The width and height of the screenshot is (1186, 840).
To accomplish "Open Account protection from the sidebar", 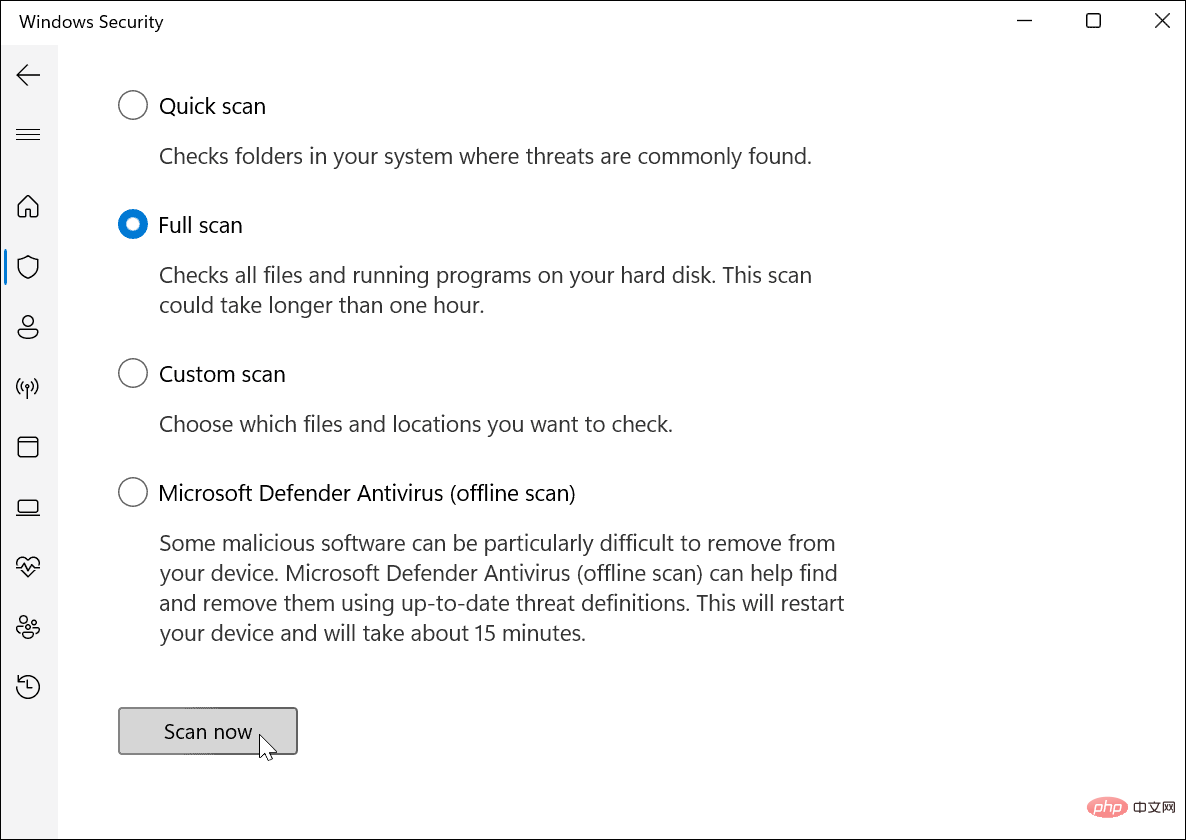I will tap(29, 327).
